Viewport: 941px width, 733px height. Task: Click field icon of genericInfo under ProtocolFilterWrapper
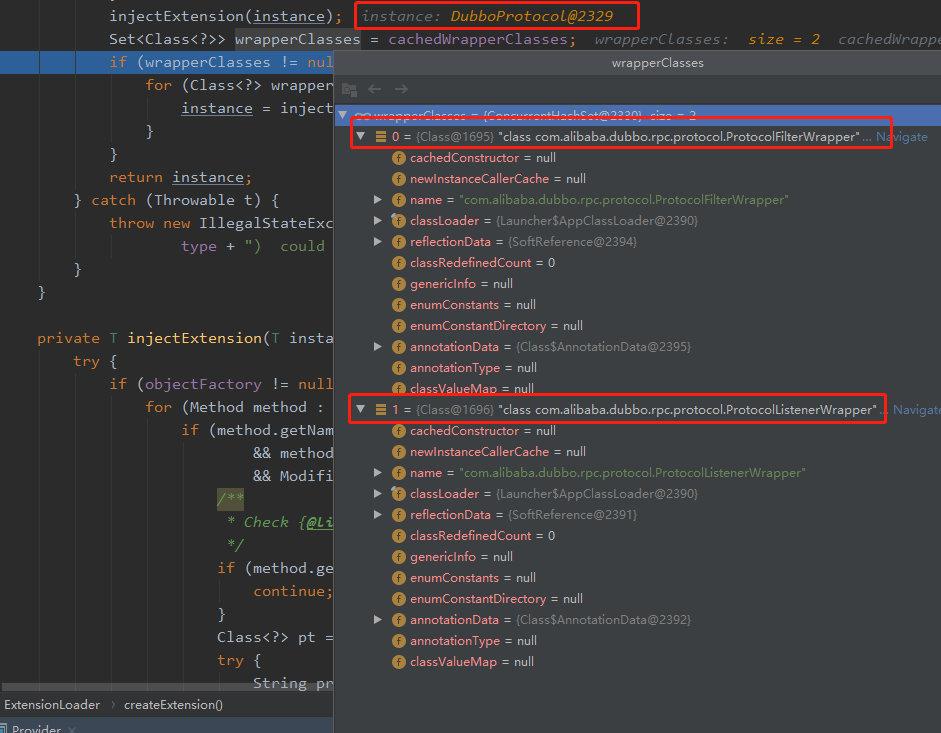point(398,284)
